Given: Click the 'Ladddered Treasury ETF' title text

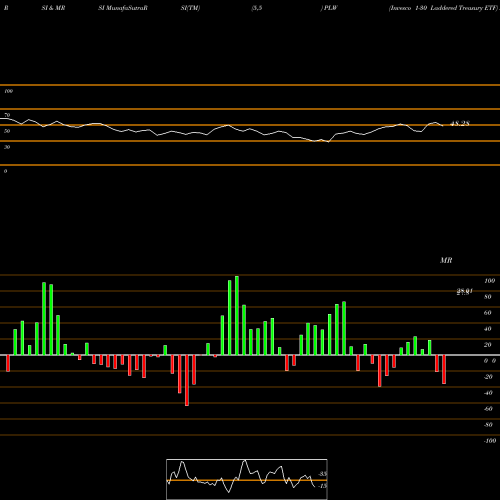Looking at the screenshot, I should point(464,8).
